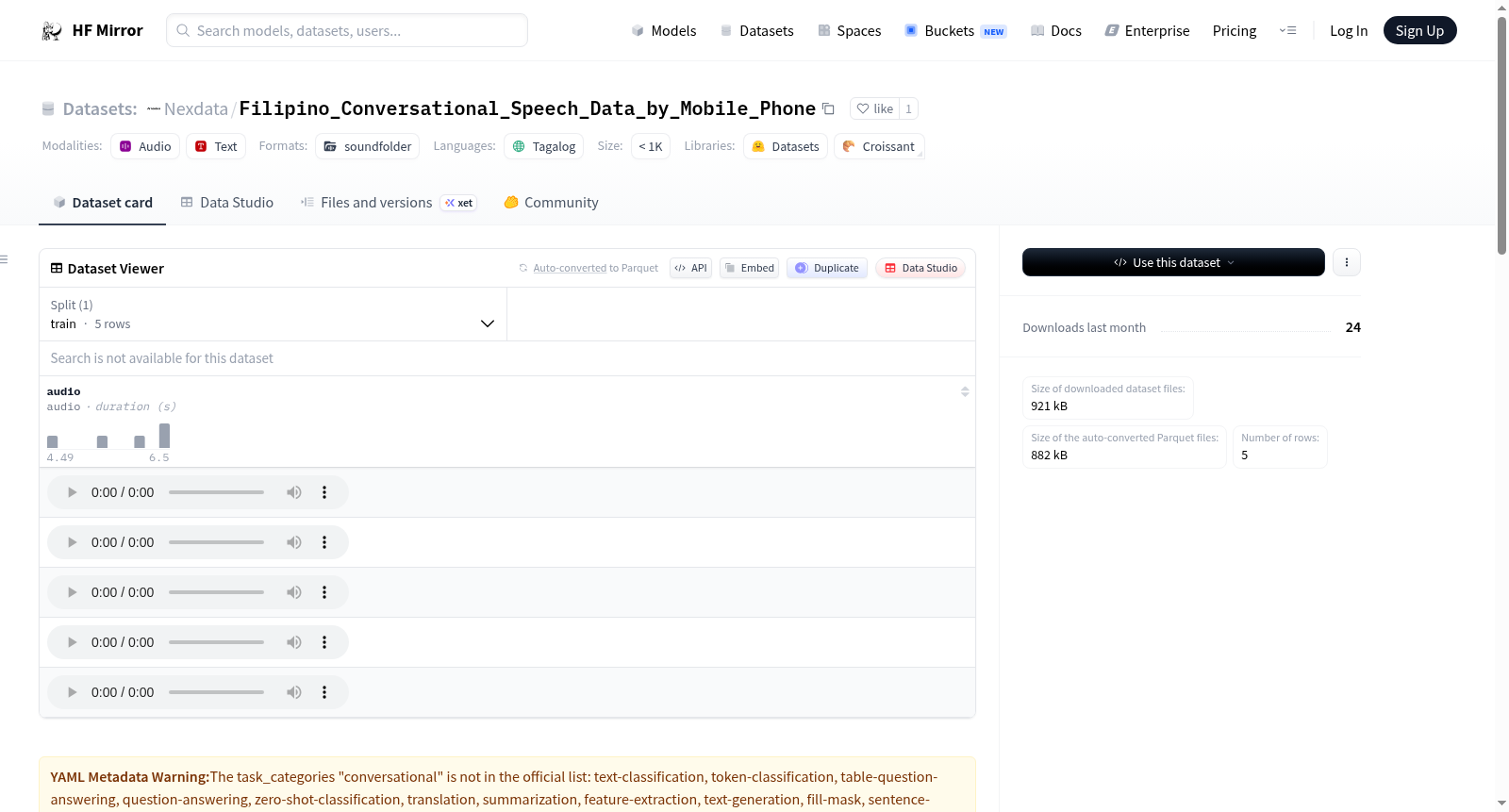Select the Datasets library tag
This screenshot has height=812, width=1509.
pyautogui.click(x=786, y=146)
